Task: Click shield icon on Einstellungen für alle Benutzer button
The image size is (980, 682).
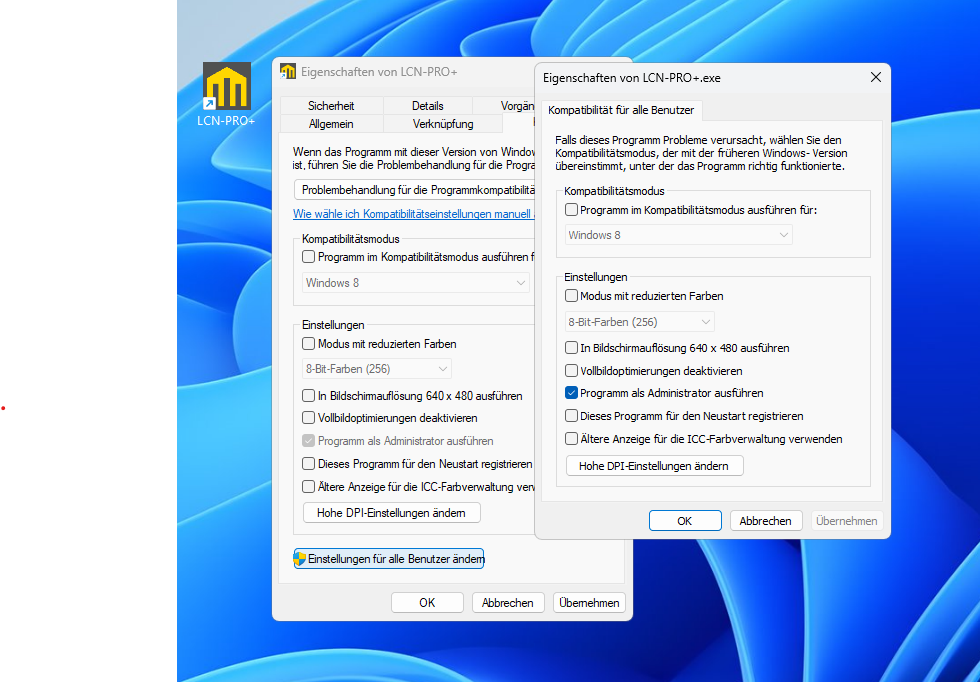Action: [300, 558]
